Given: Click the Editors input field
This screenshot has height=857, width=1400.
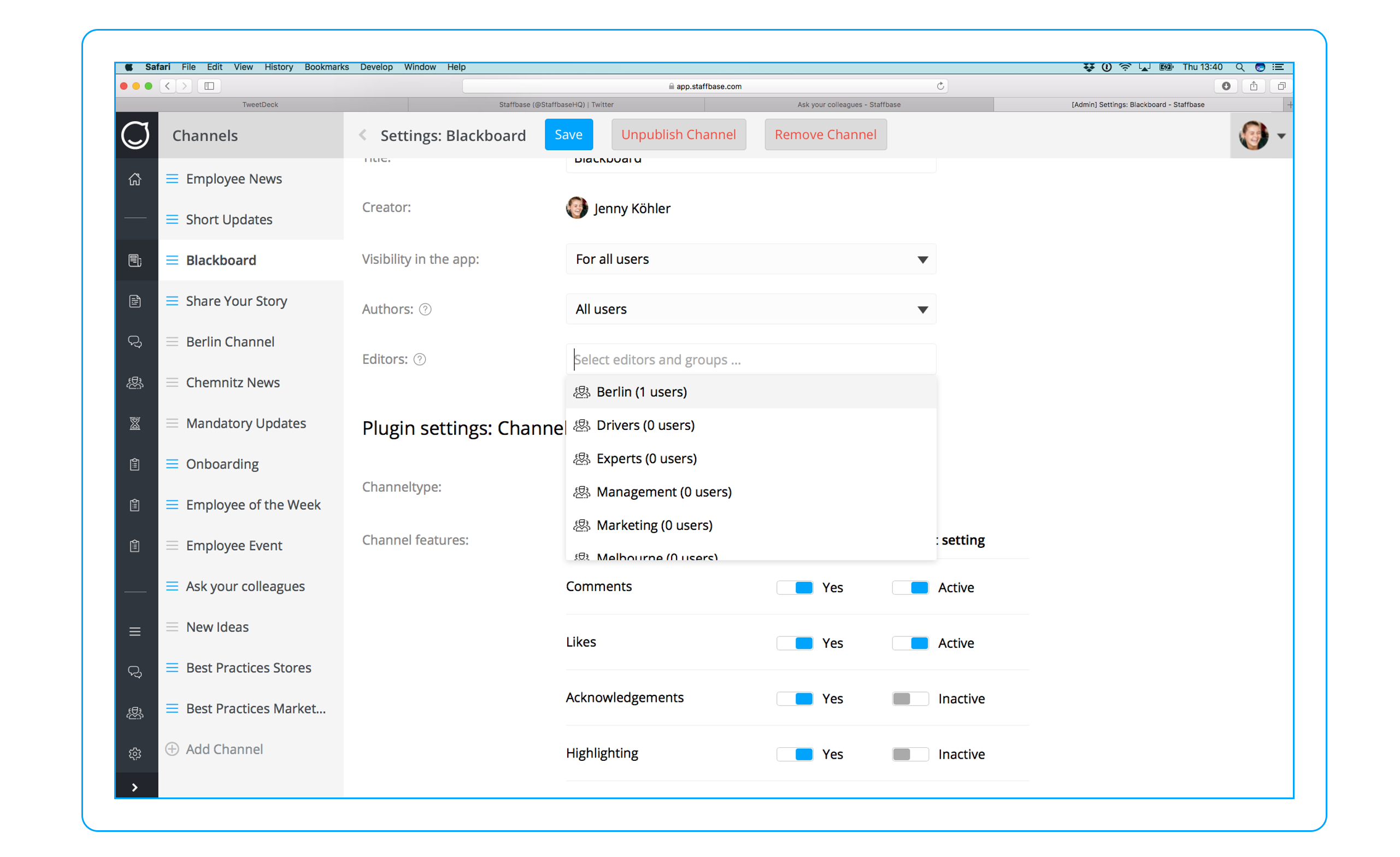Looking at the screenshot, I should point(751,359).
